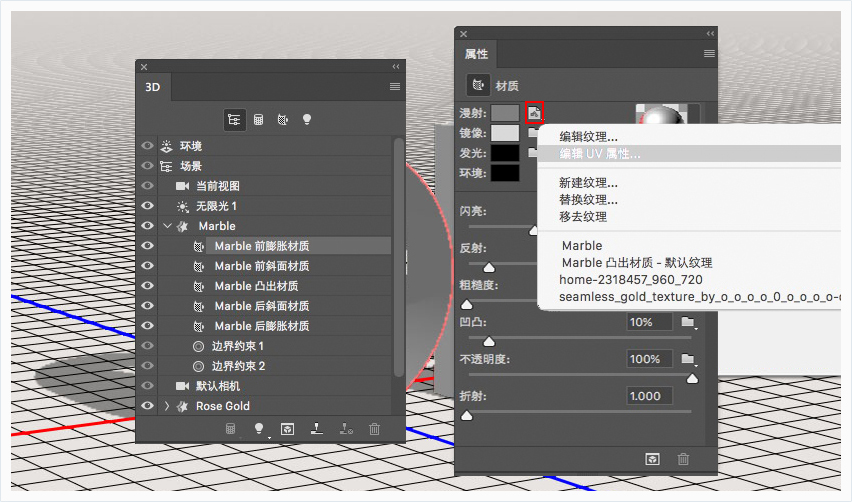Open the 属性 panel flyout menu
852x502 pixels.
click(709, 53)
